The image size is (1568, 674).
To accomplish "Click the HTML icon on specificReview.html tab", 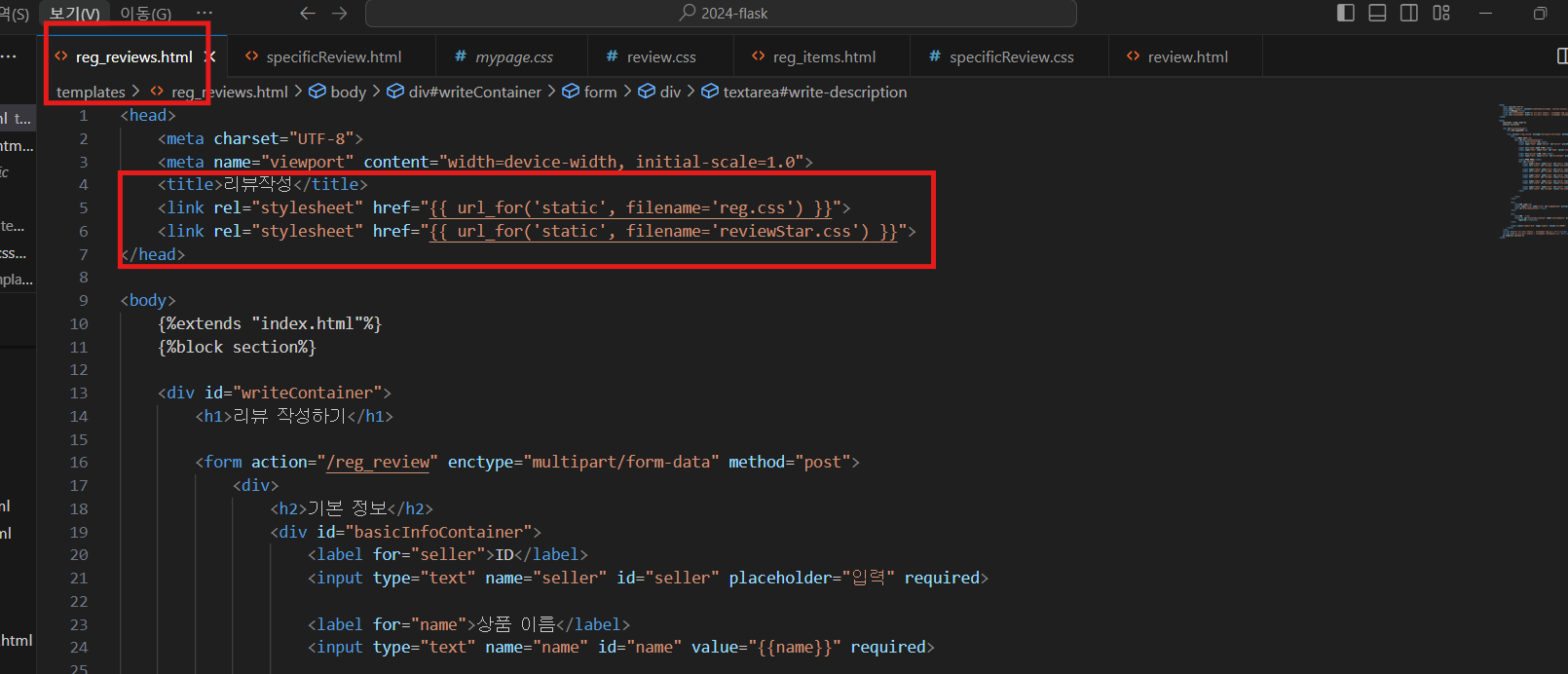I will [251, 56].
